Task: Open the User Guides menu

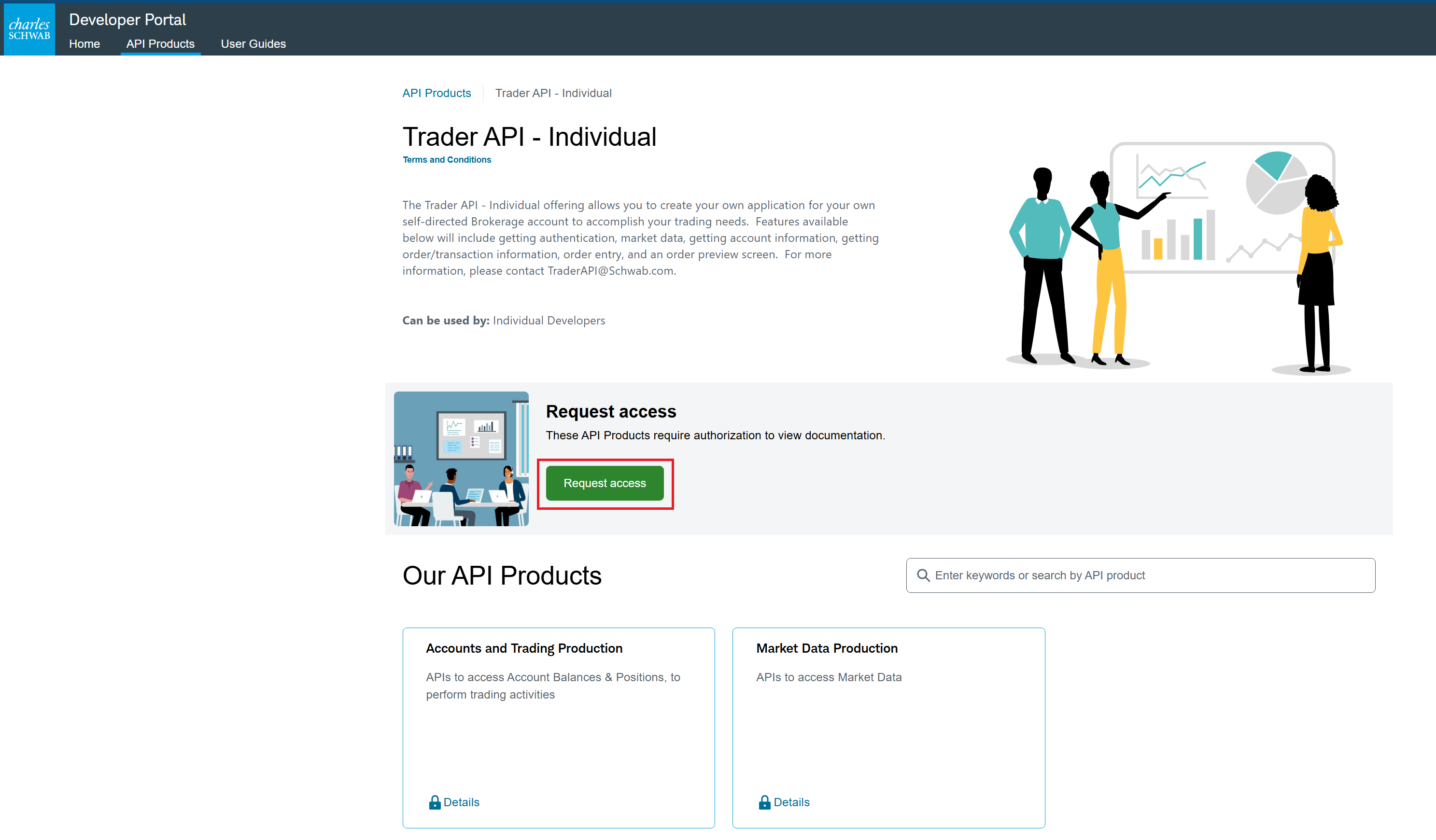Action: pos(253,44)
